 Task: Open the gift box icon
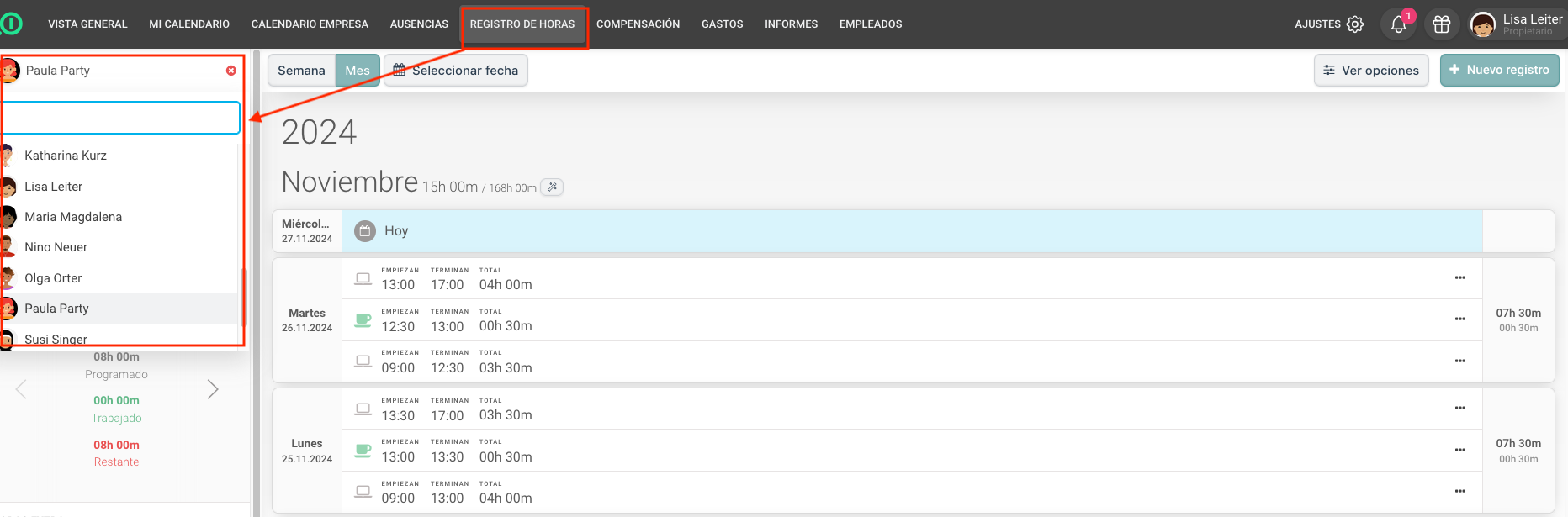(1442, 24)
